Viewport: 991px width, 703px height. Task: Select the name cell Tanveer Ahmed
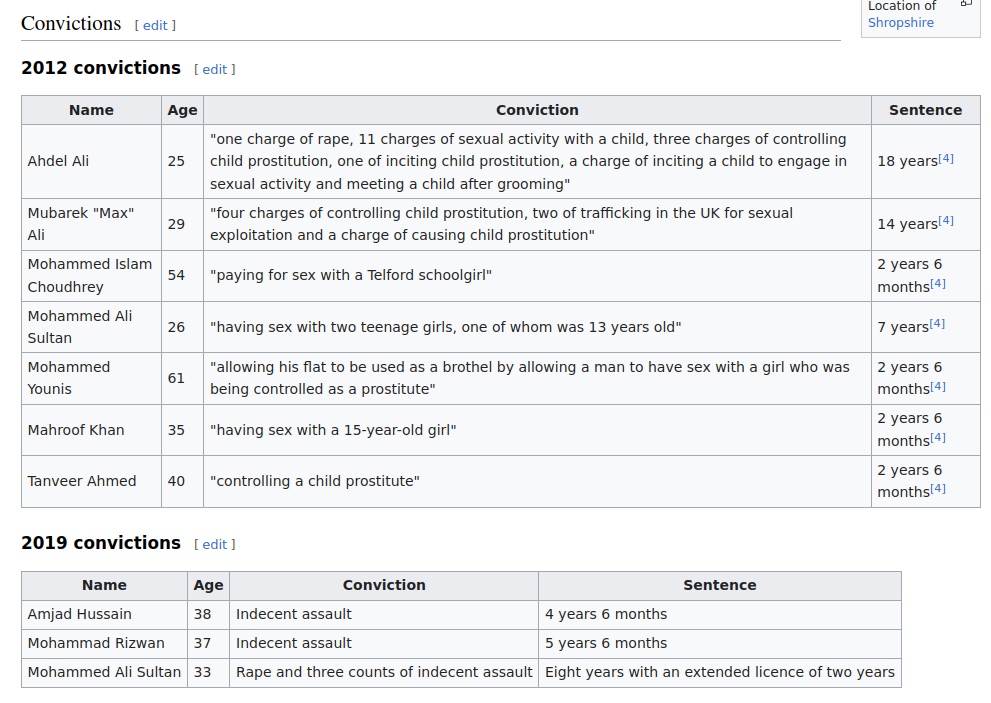92,481
